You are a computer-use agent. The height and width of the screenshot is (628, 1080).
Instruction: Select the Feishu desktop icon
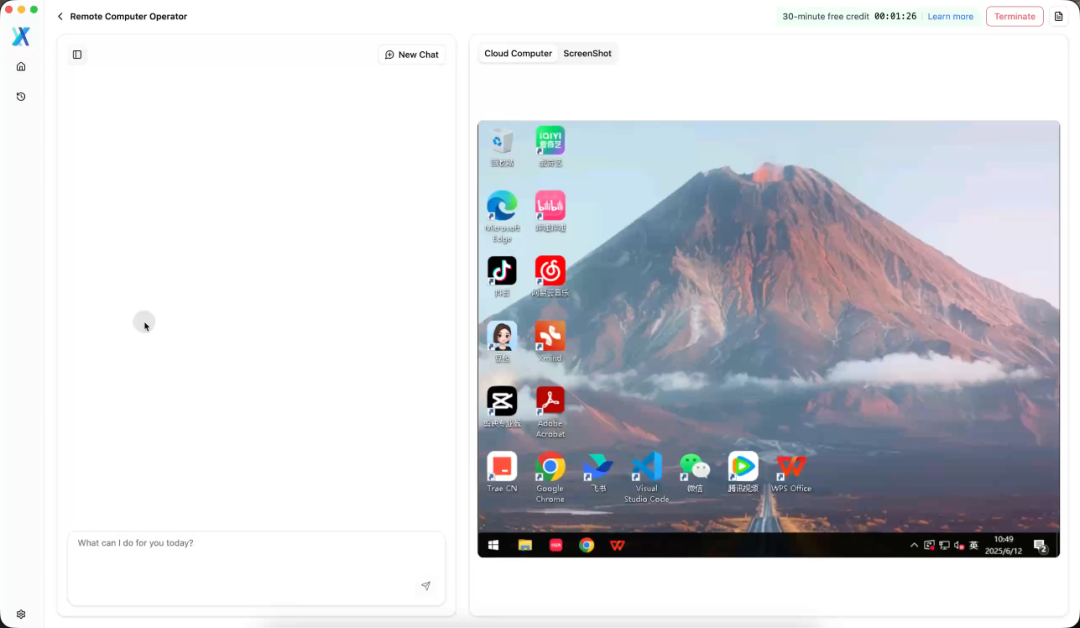click(x=599, y=472)
